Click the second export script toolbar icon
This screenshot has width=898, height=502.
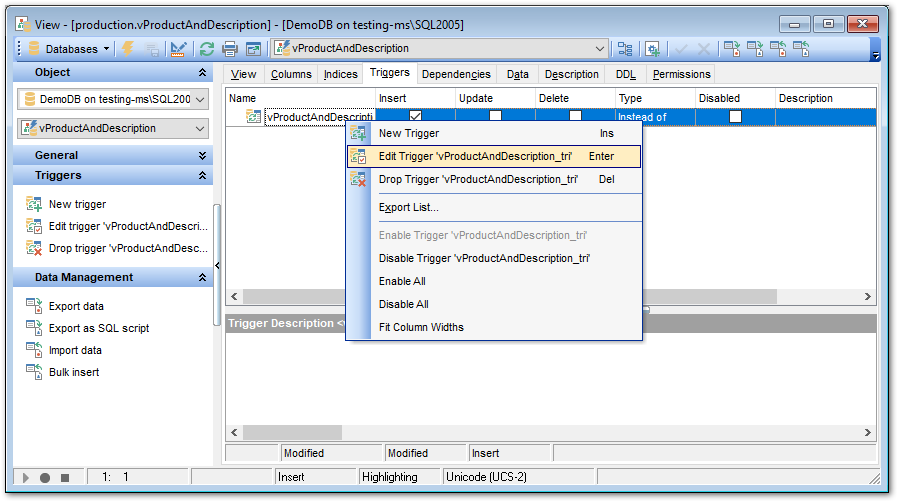click(755, 49)
